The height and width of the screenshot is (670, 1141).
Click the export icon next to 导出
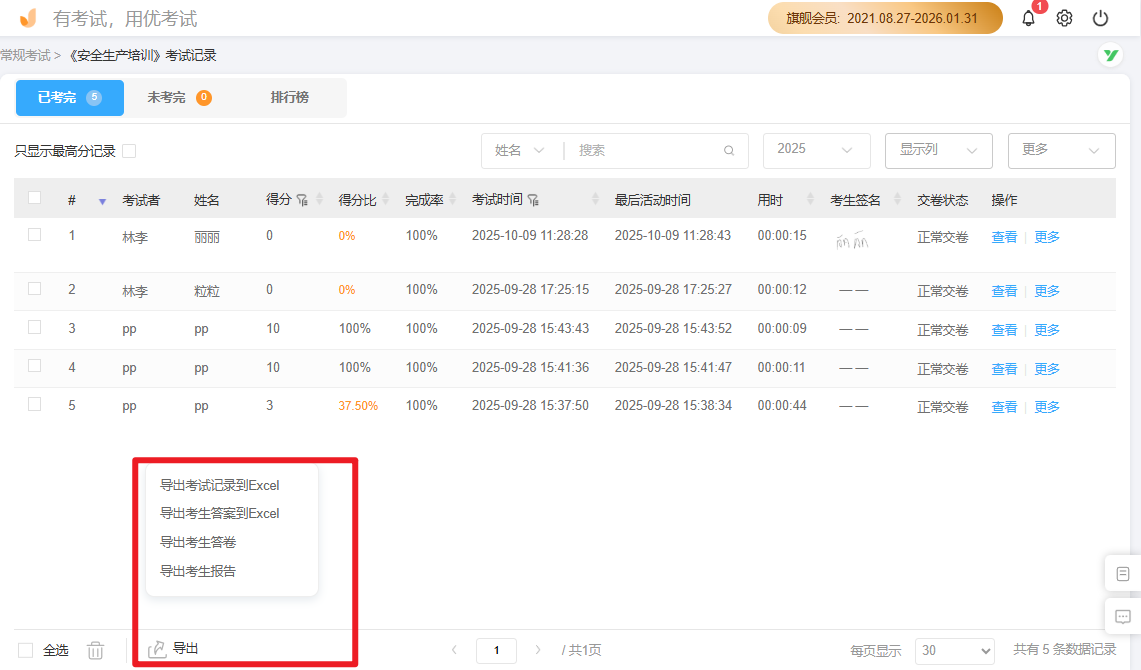[157, 648]
